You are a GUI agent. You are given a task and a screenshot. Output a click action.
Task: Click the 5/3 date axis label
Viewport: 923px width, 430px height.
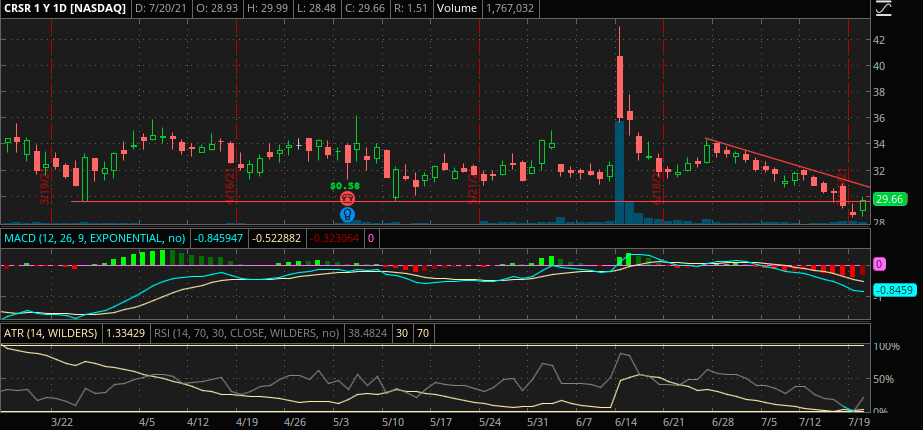[343, 422]
